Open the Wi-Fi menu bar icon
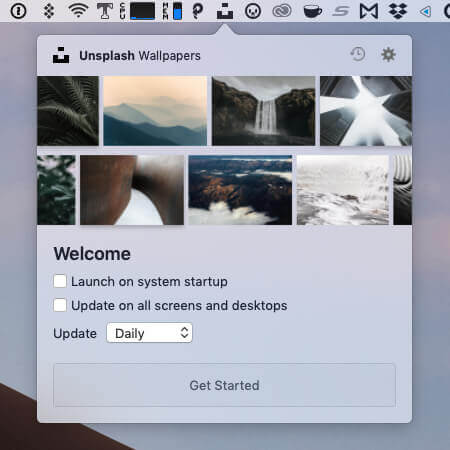This screenshot has height=450, width=450. 78,10
